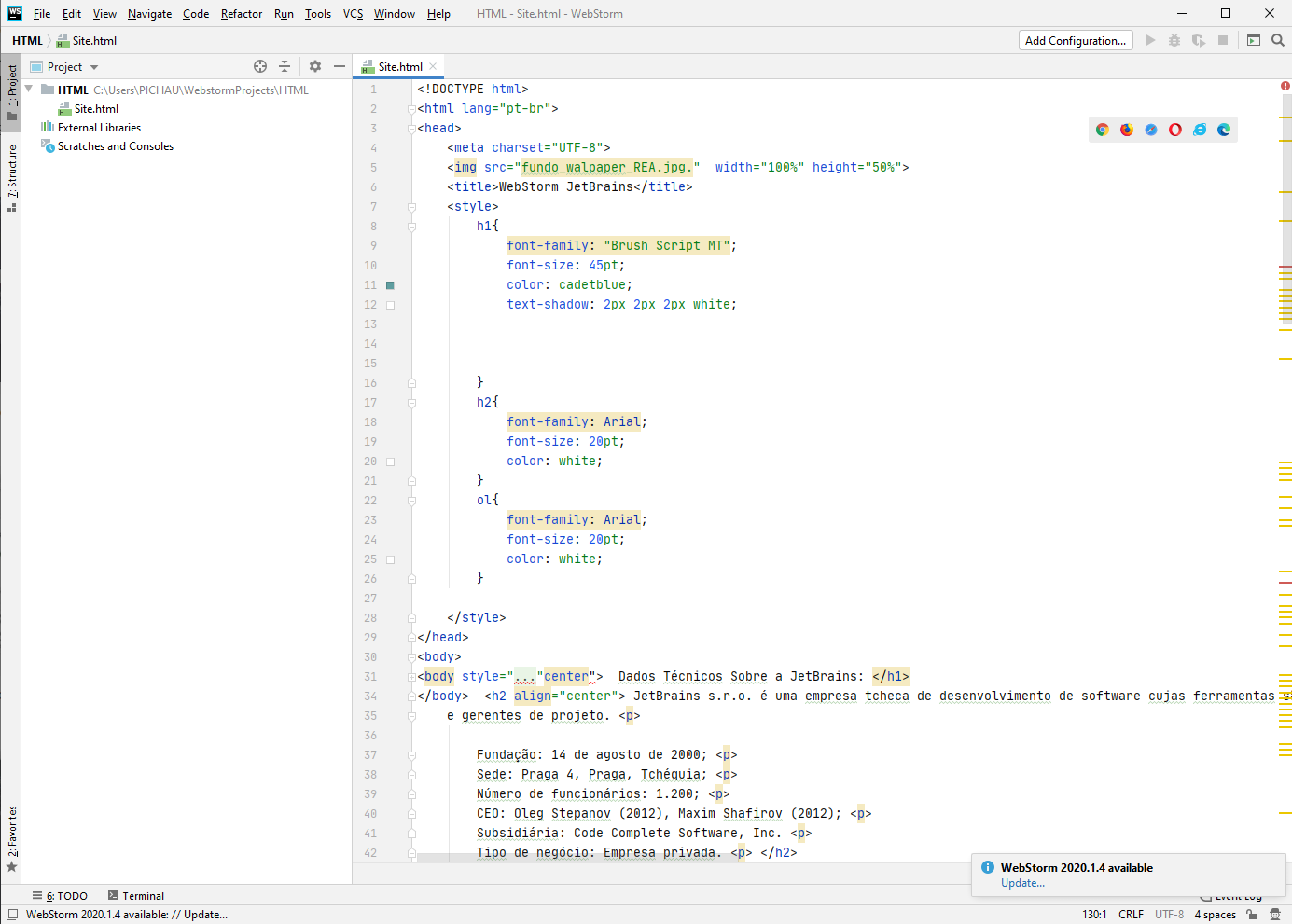Fold the h2 rule on line 17
This screenshot has height=924, width=1292.
tap(411, 403)
